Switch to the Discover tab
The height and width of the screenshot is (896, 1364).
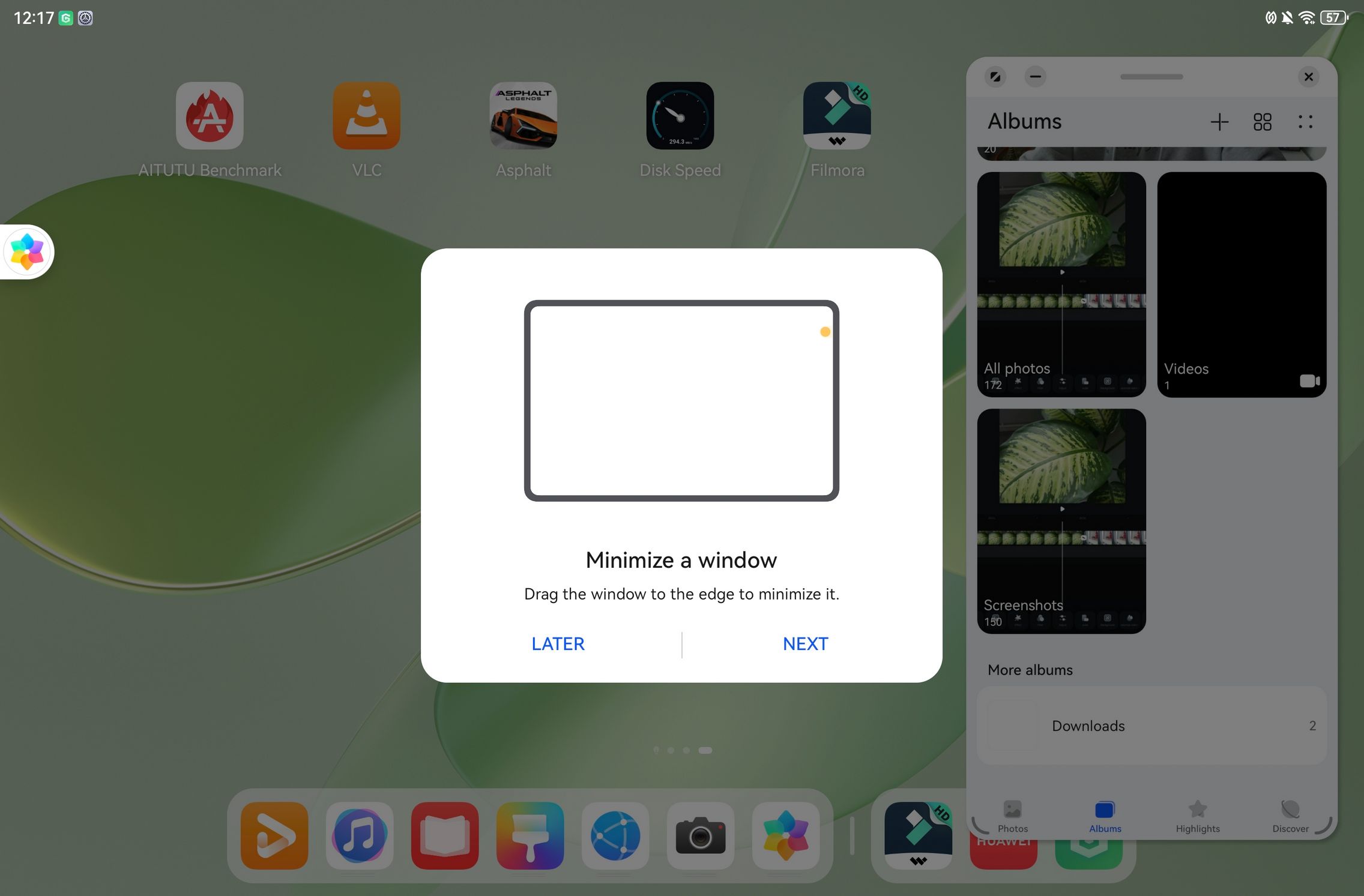click(x=1290, y=816)
